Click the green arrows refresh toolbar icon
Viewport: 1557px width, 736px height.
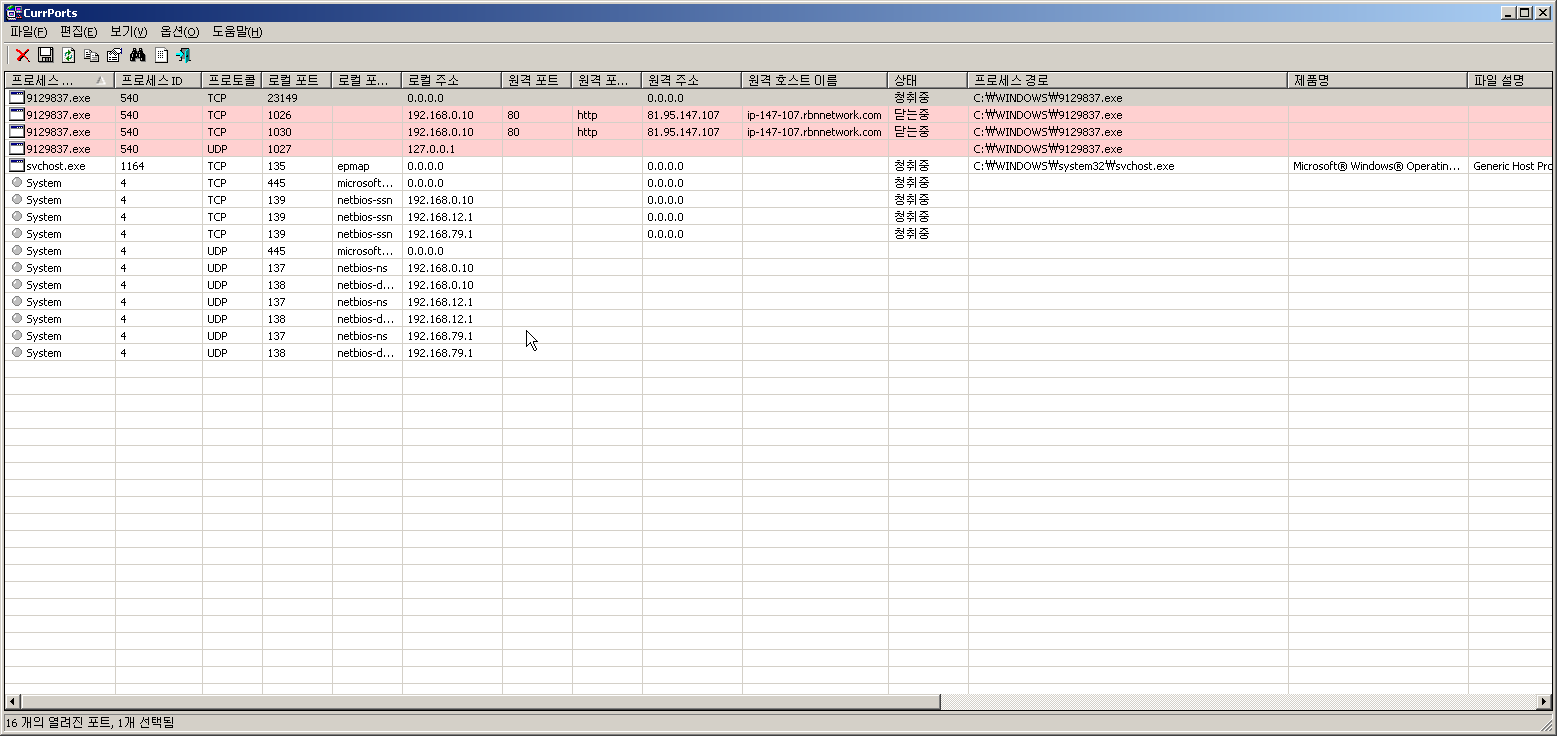68,55
